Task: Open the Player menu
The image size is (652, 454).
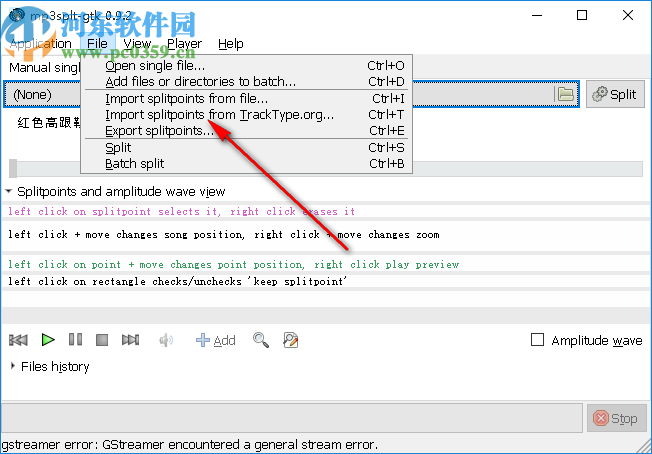Action: click(x=184, y=44)
